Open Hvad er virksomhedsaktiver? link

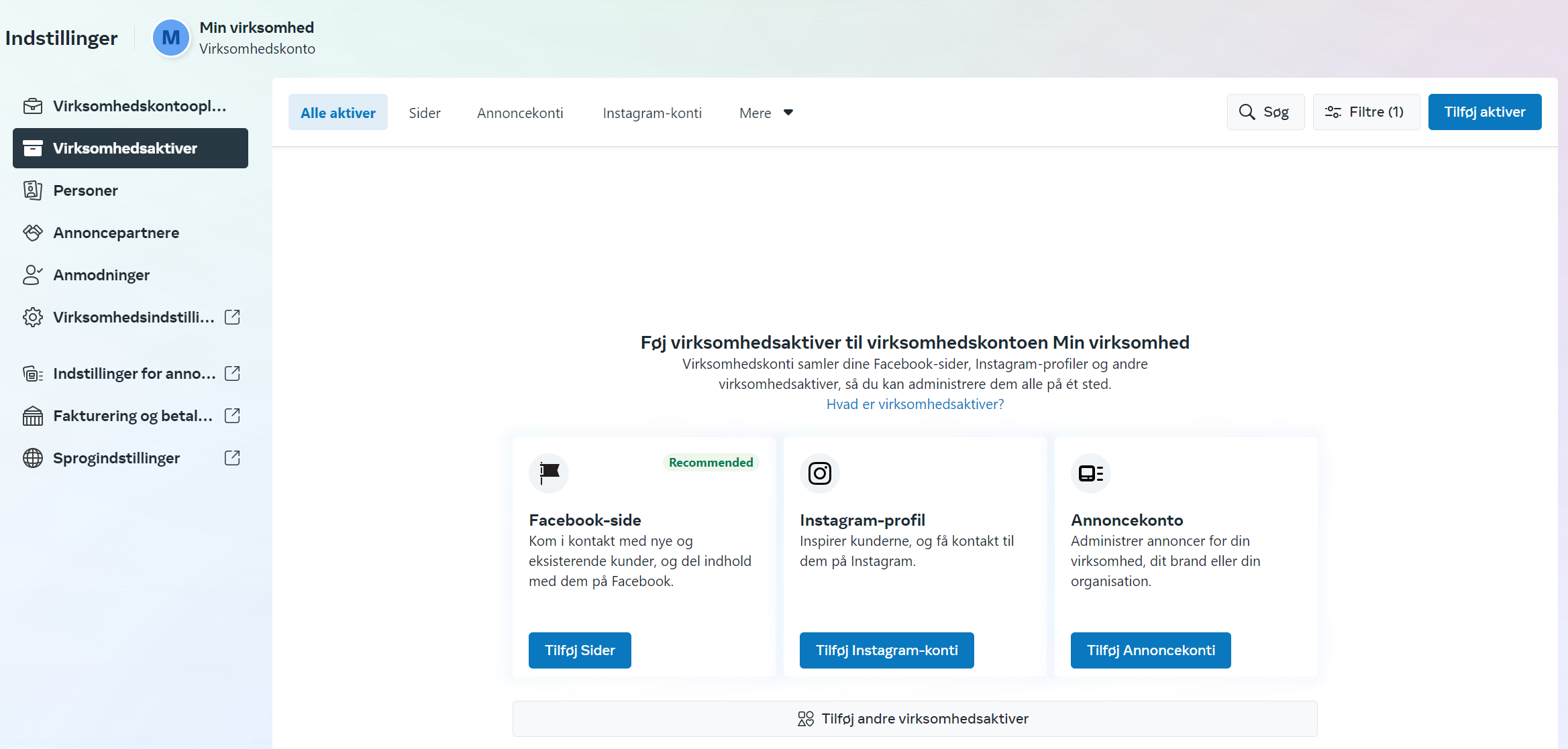(914, 404)
